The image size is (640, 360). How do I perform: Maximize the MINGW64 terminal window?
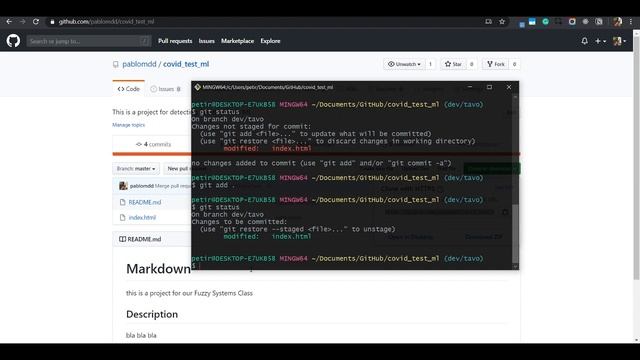489,87
